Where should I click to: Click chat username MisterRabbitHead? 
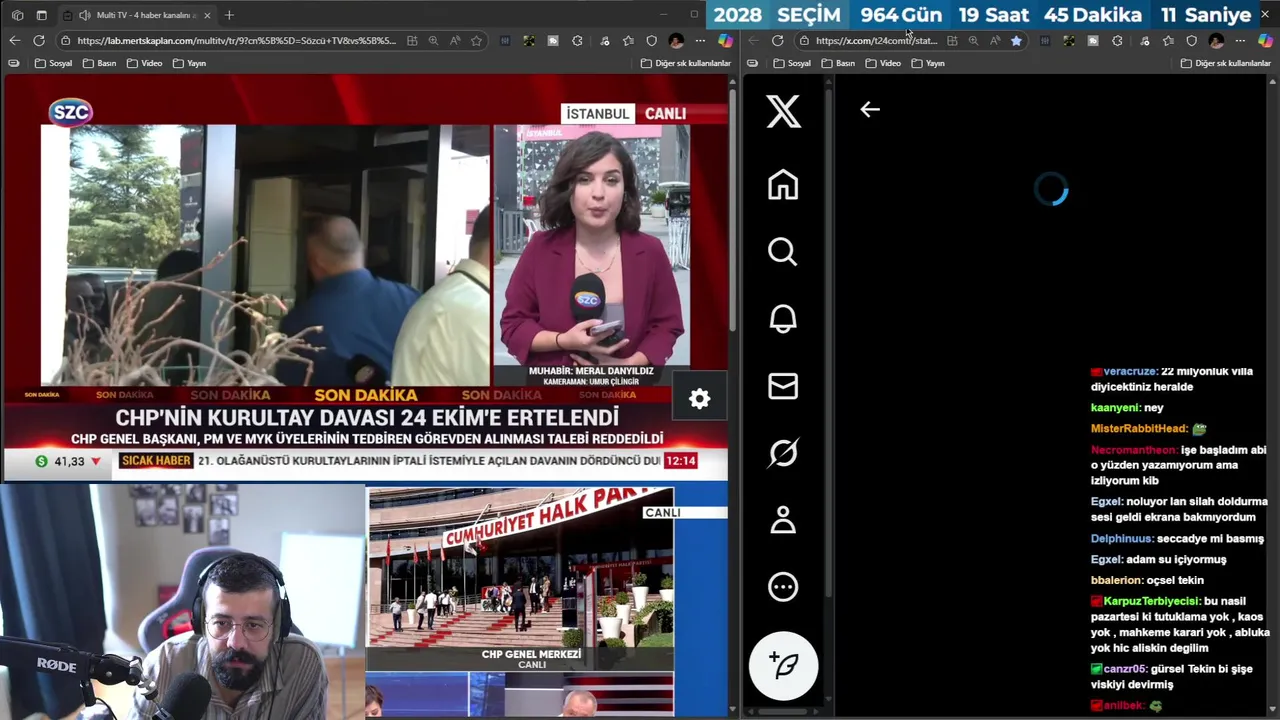pos(1138,429)
